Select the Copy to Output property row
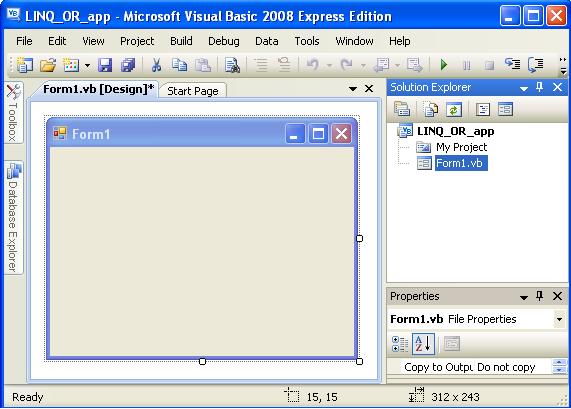The width and height of the screenshot is (571, 409). pos(470,367)
